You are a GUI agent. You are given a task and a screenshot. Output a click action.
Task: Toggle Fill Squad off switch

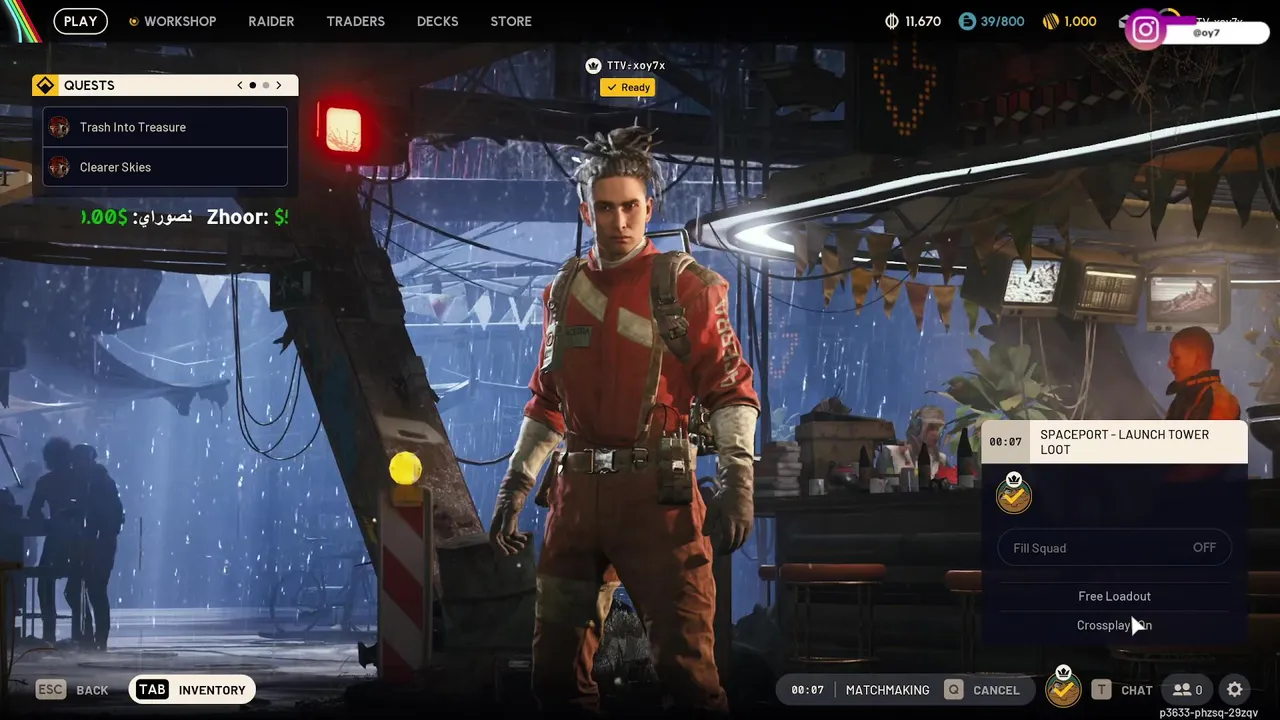pyautogui.click(x=1114, y=548)
